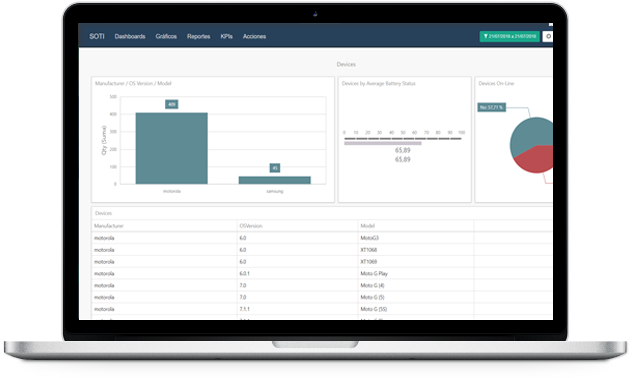Select the motorola bar in chart
Viewport: 632px width, 378px height.
coord(172,148)
